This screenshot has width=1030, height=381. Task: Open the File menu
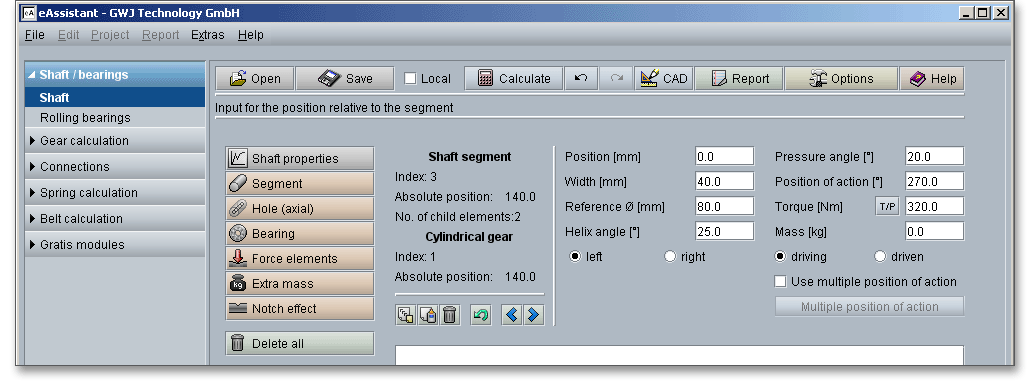click(x=35, y=35)
